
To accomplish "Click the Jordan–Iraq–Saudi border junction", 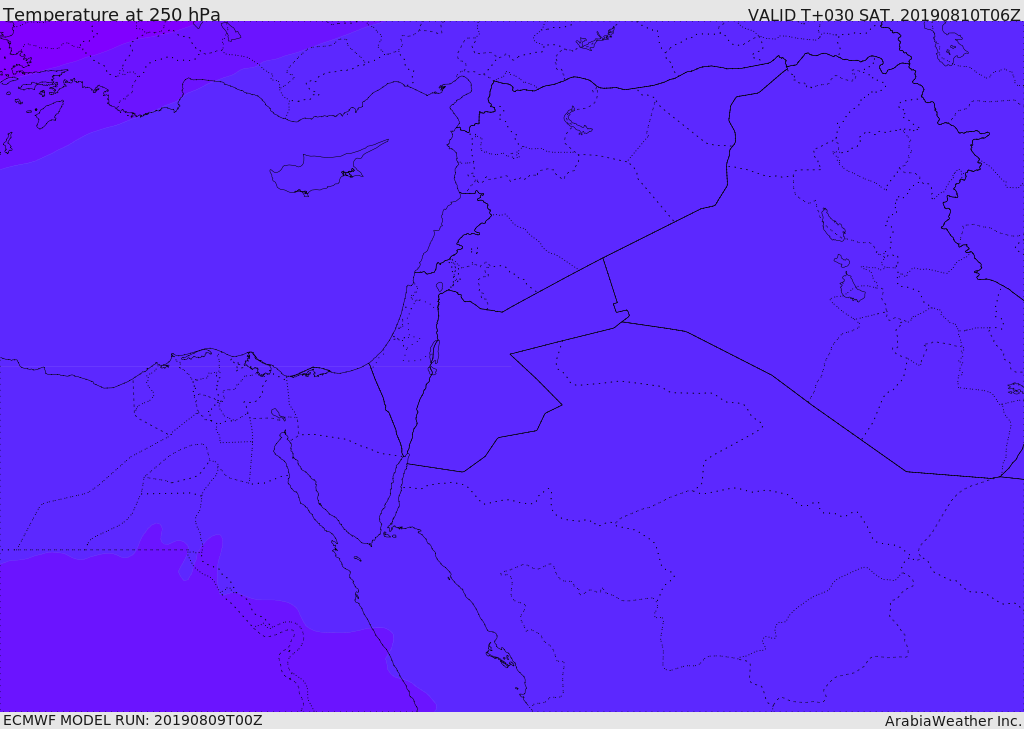I will pyautogui.click(x=621, y=320).
